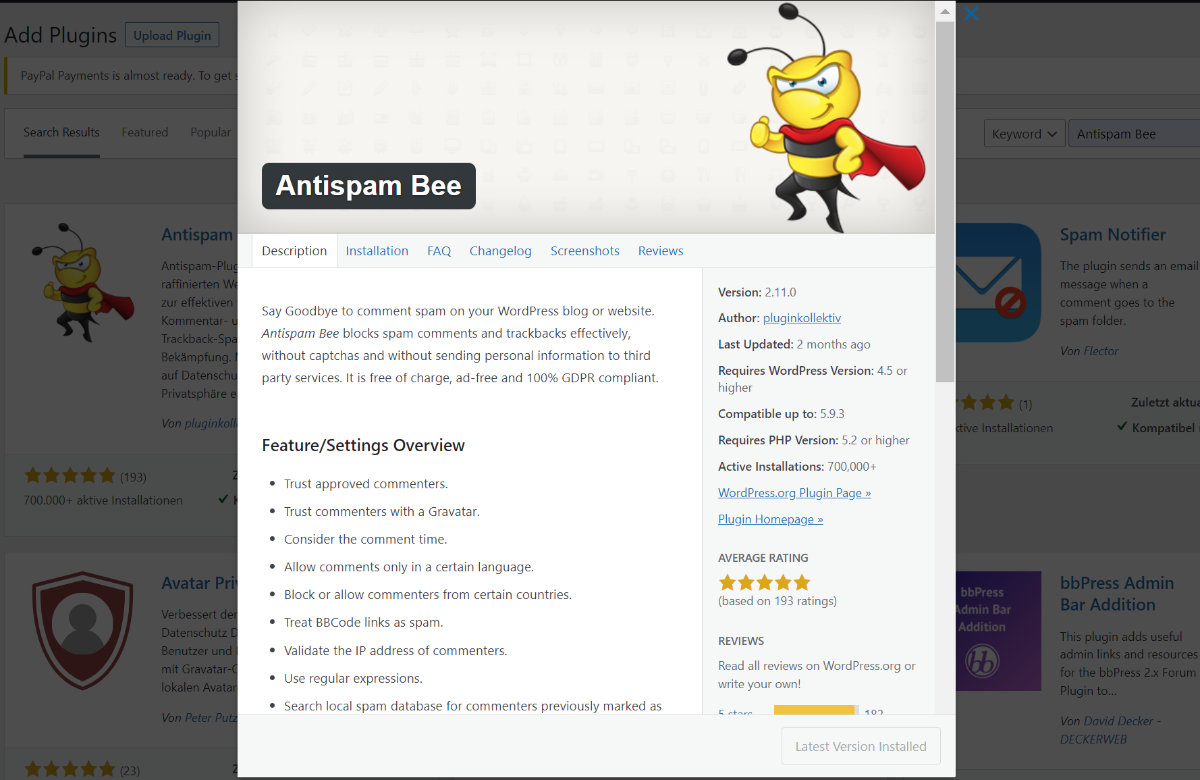Click the 'Last Updated: 2 months ago' text
This screenshot has height=780, width=1200.
(x=794, y=344)
